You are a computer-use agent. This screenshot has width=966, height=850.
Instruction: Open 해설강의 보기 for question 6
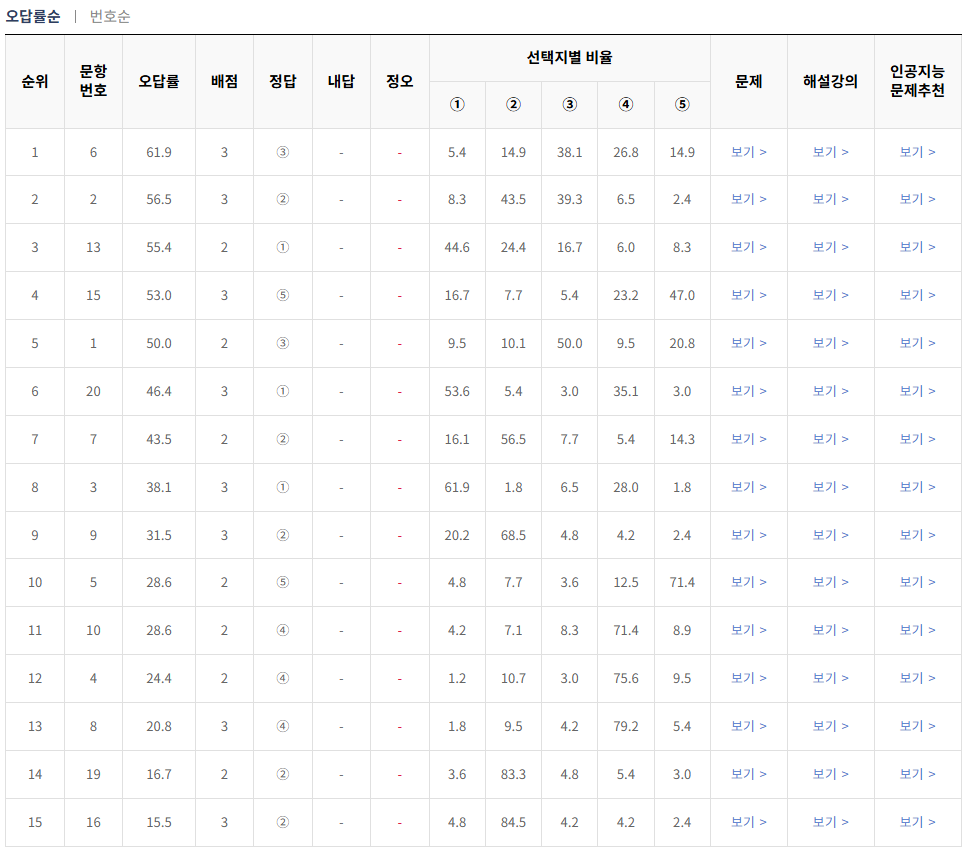(x=831, y=152)
